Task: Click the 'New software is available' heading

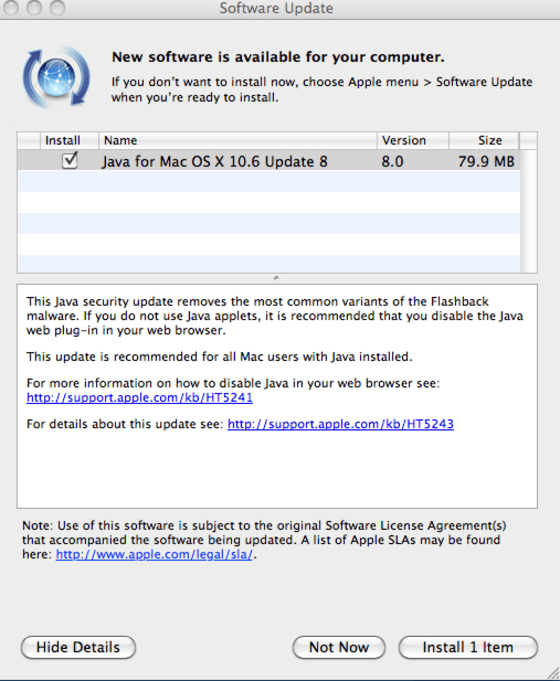Action: tap(278, 57)
